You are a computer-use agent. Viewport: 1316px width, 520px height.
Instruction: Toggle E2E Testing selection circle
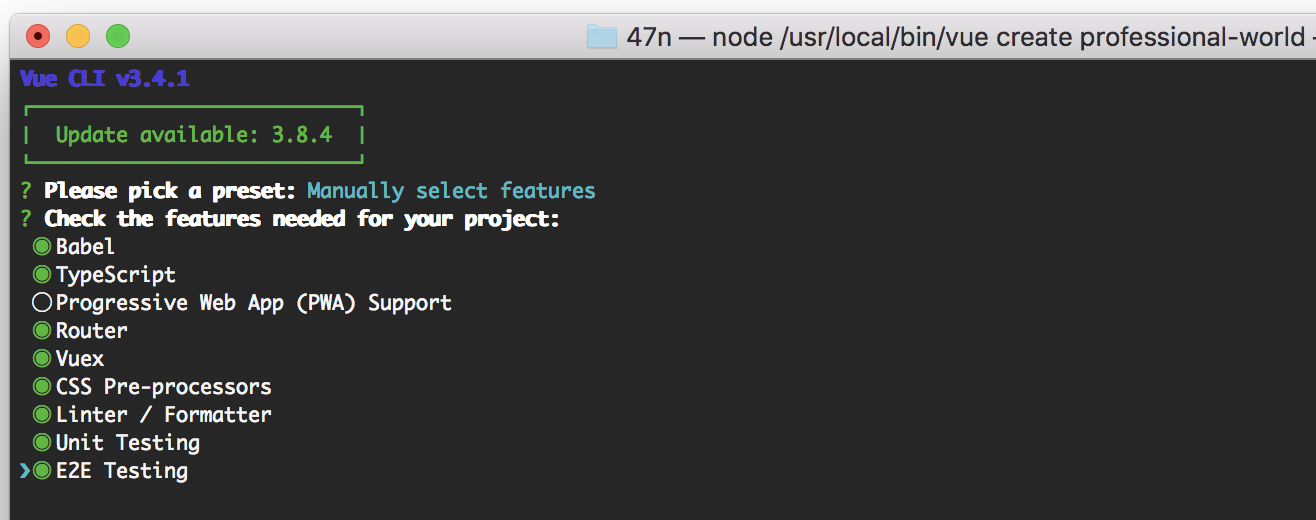coord(42,470)
